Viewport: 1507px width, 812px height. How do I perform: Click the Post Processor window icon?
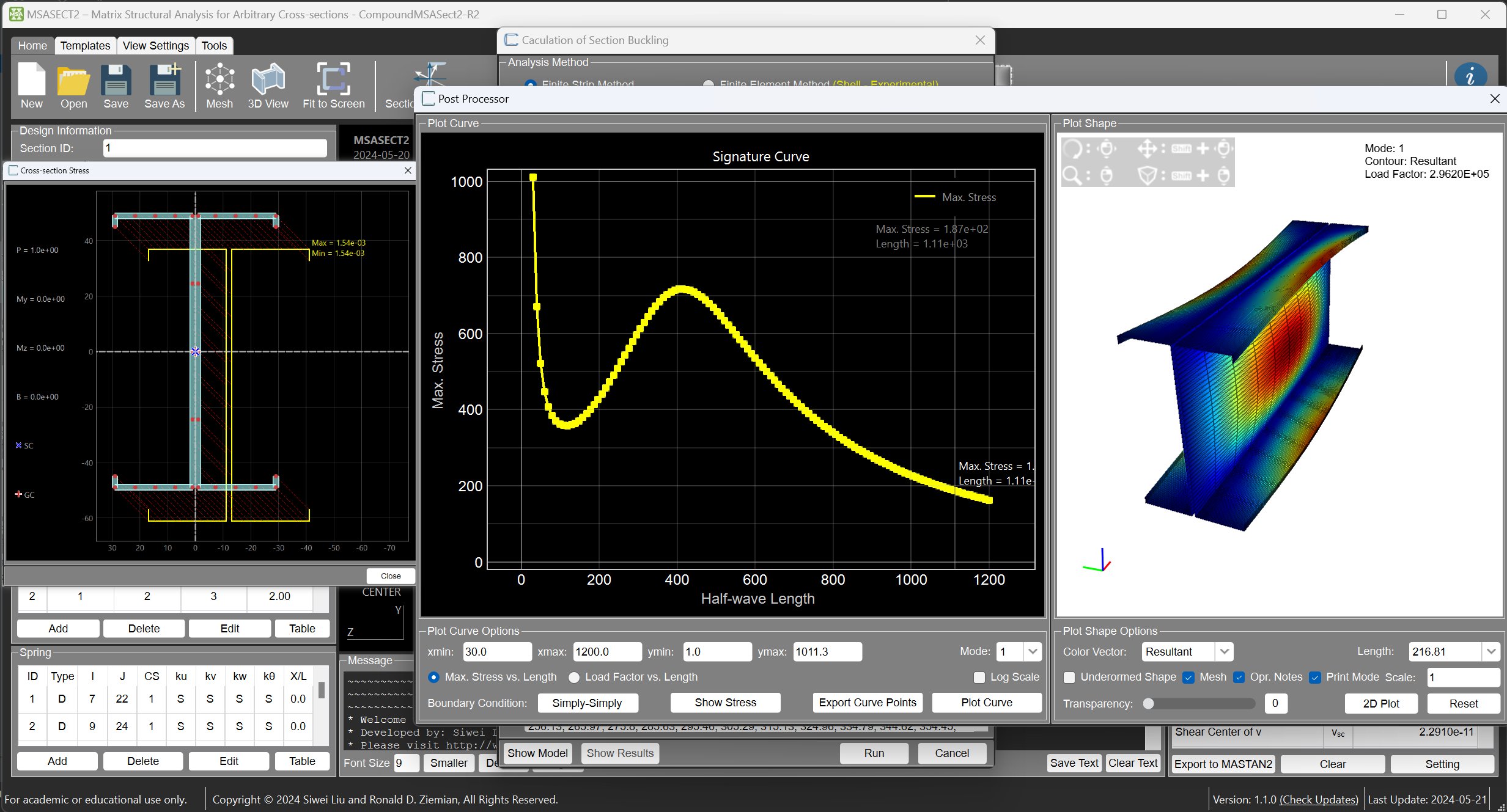[428, 99]
